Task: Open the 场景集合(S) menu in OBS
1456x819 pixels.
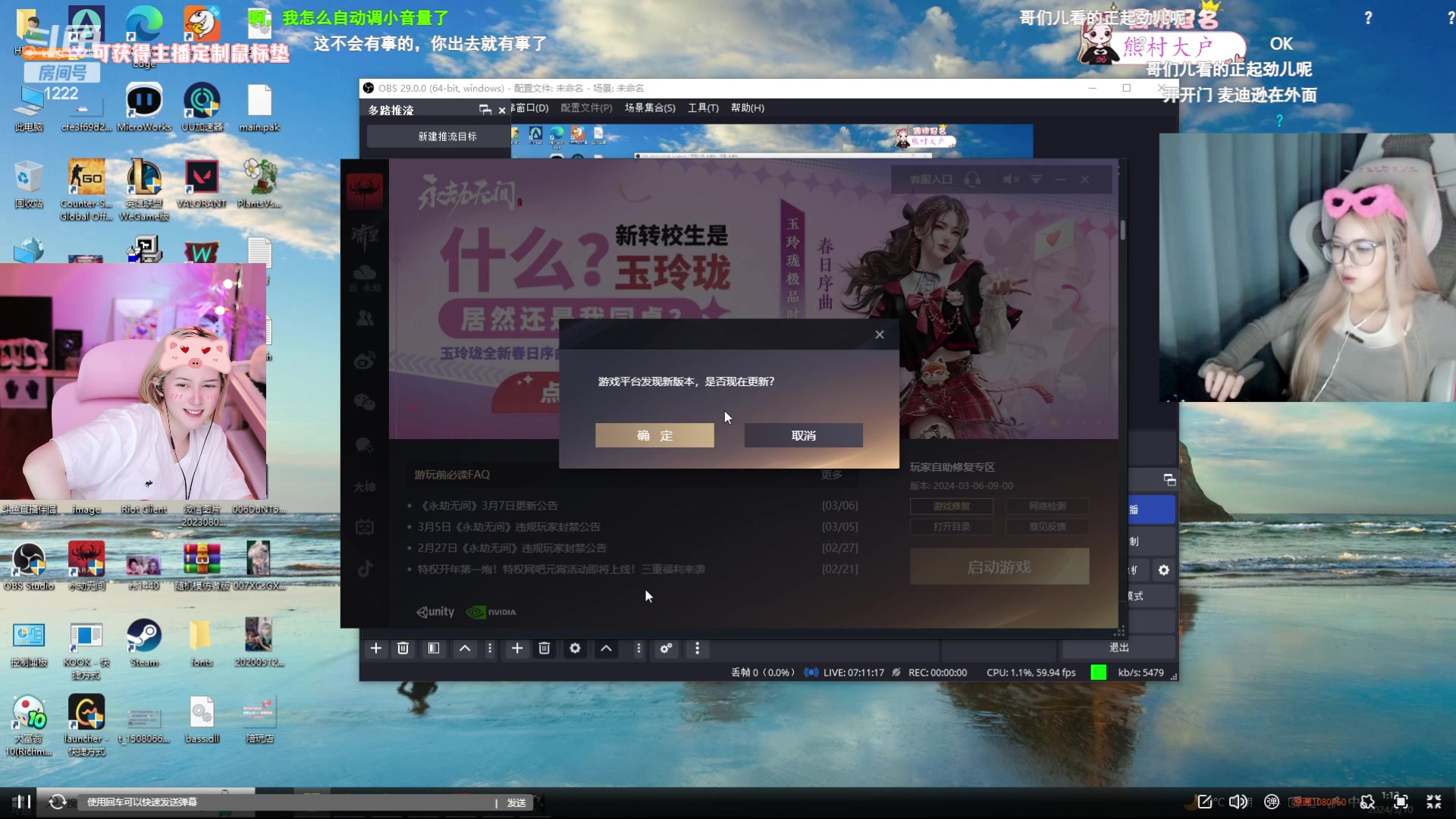Action: [x=650, y=108]
